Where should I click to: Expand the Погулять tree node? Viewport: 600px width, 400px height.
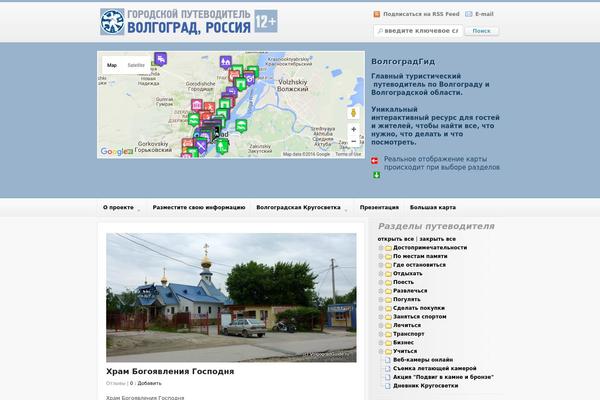point(381,300)
